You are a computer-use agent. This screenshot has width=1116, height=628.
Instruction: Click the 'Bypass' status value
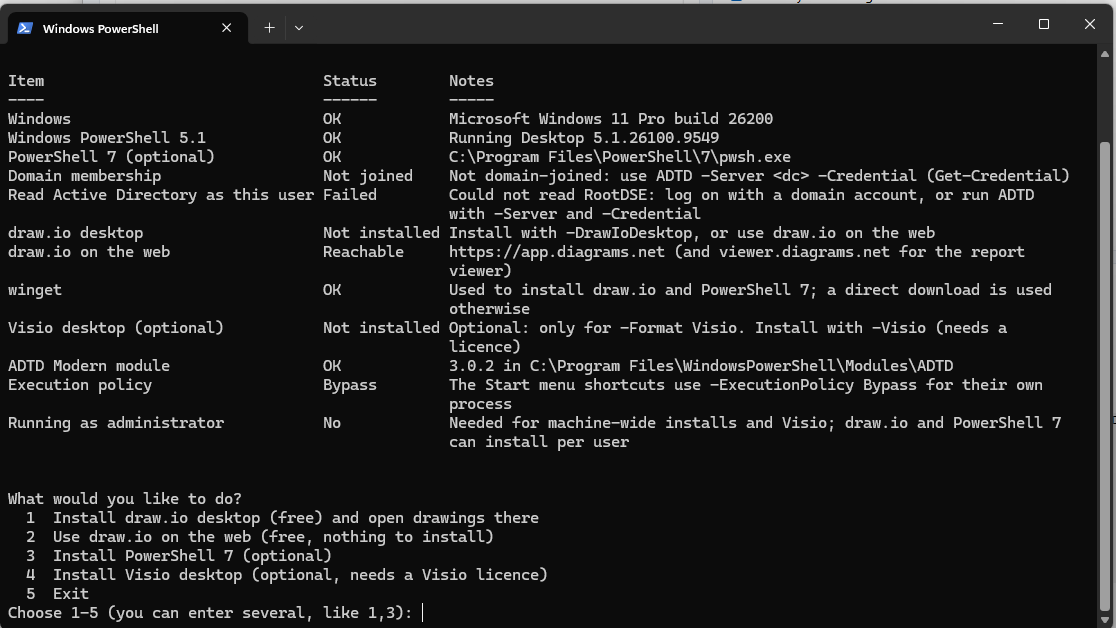349,385
